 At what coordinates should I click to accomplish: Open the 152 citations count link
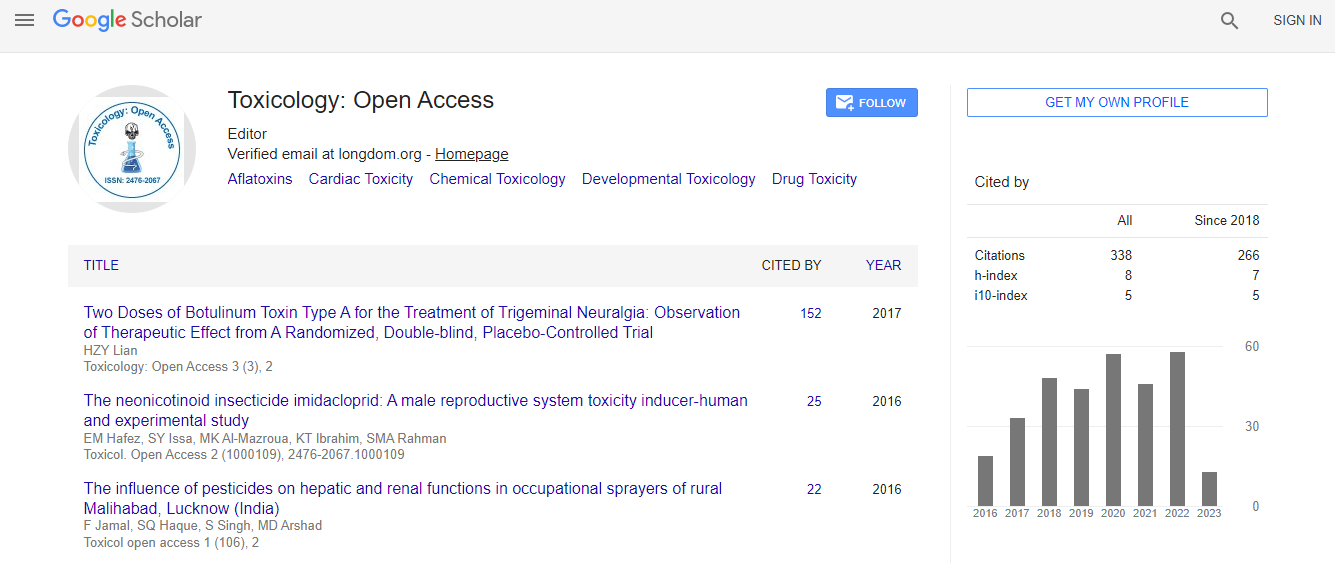click(810, 313)
